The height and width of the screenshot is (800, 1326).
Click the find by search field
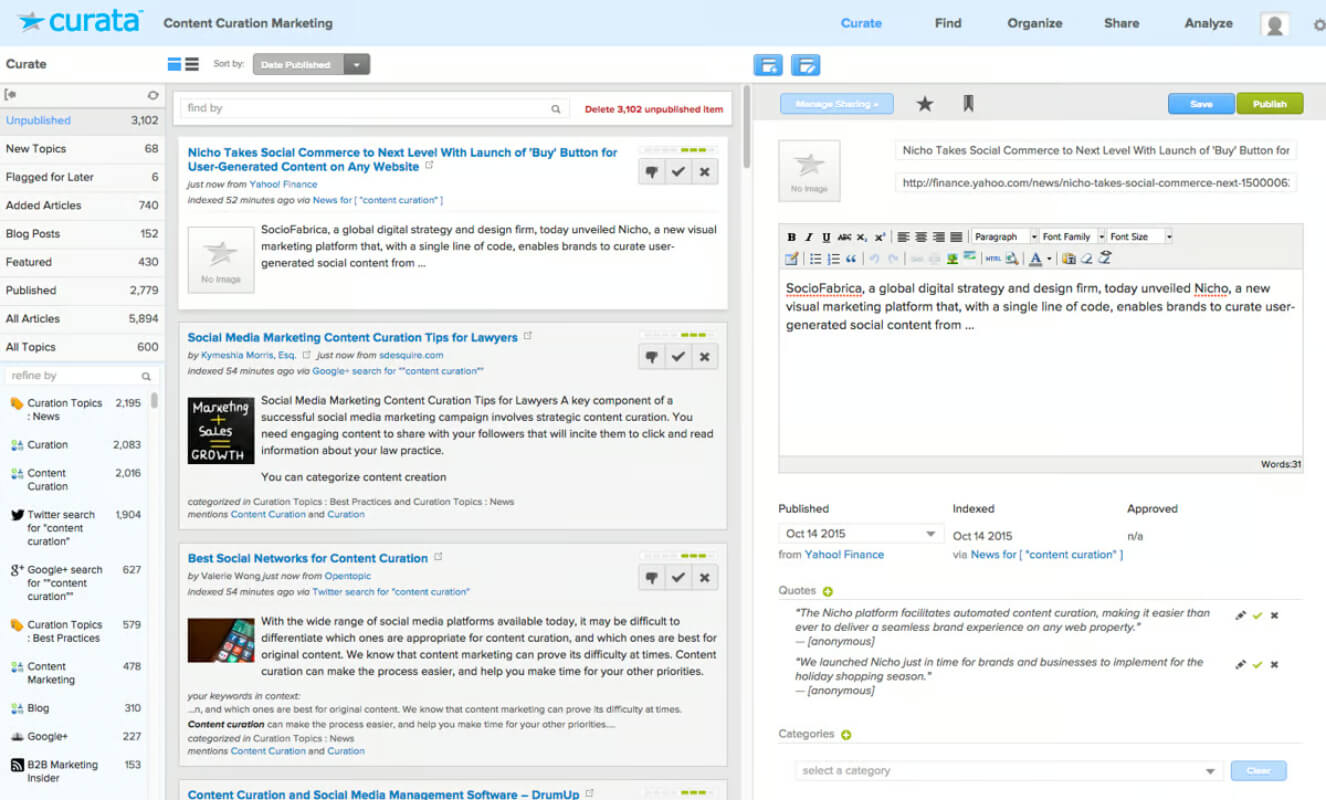pyautogui.click(x=374, y=108)
